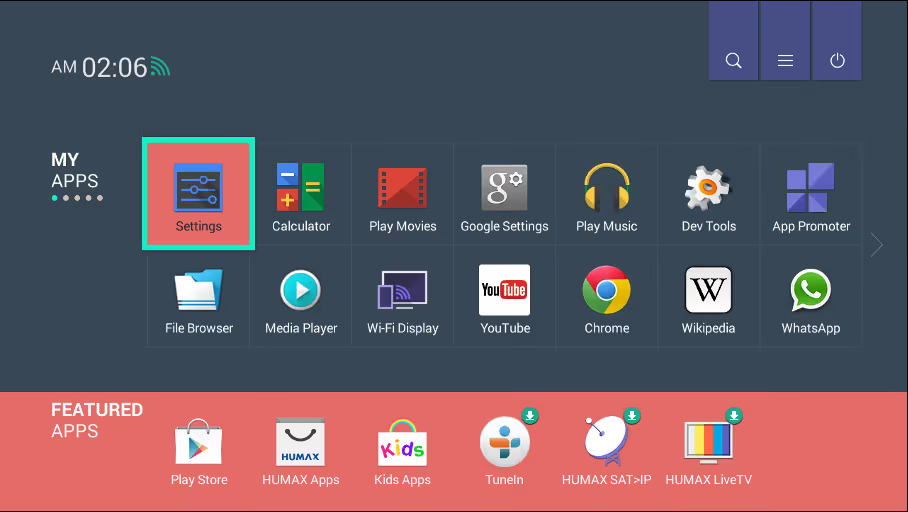The width and height of the screenshot is (908, 512).
Task: Open Kids Apps
Action: [402, 452]
